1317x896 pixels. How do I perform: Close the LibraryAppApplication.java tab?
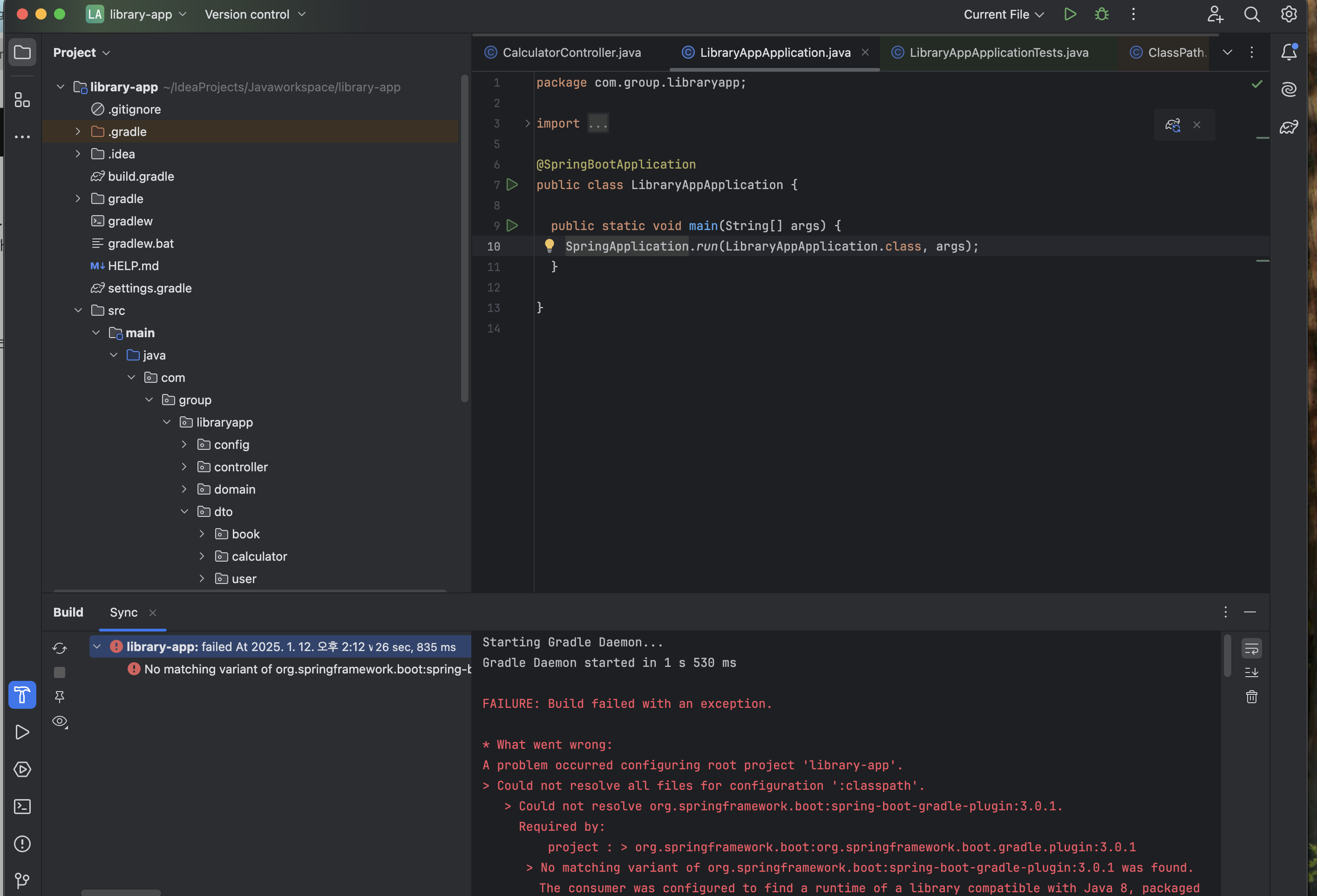pyautogui.click(x=865, y=52)
